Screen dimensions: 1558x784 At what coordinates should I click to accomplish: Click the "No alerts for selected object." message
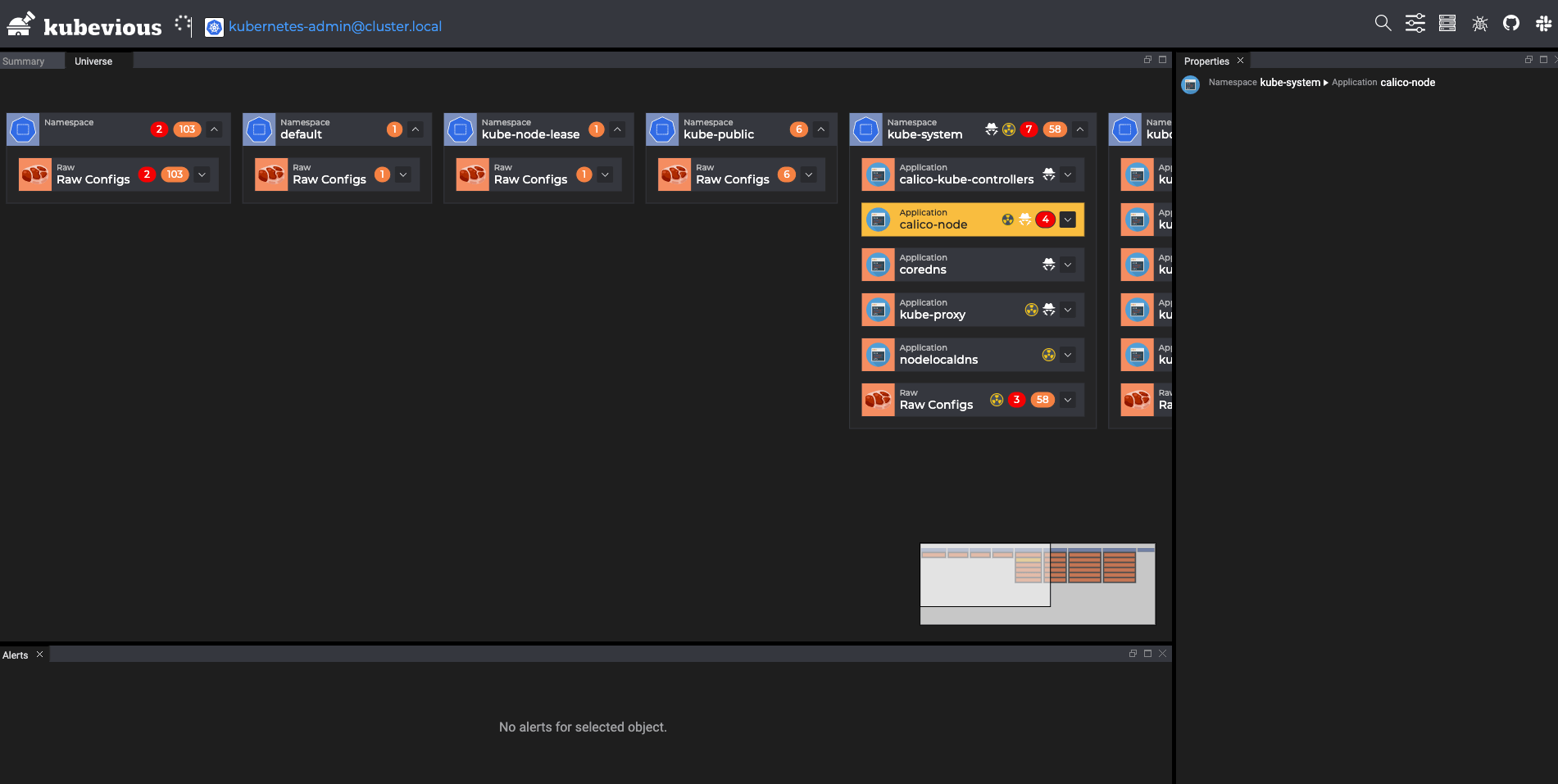tap(583, 727)
